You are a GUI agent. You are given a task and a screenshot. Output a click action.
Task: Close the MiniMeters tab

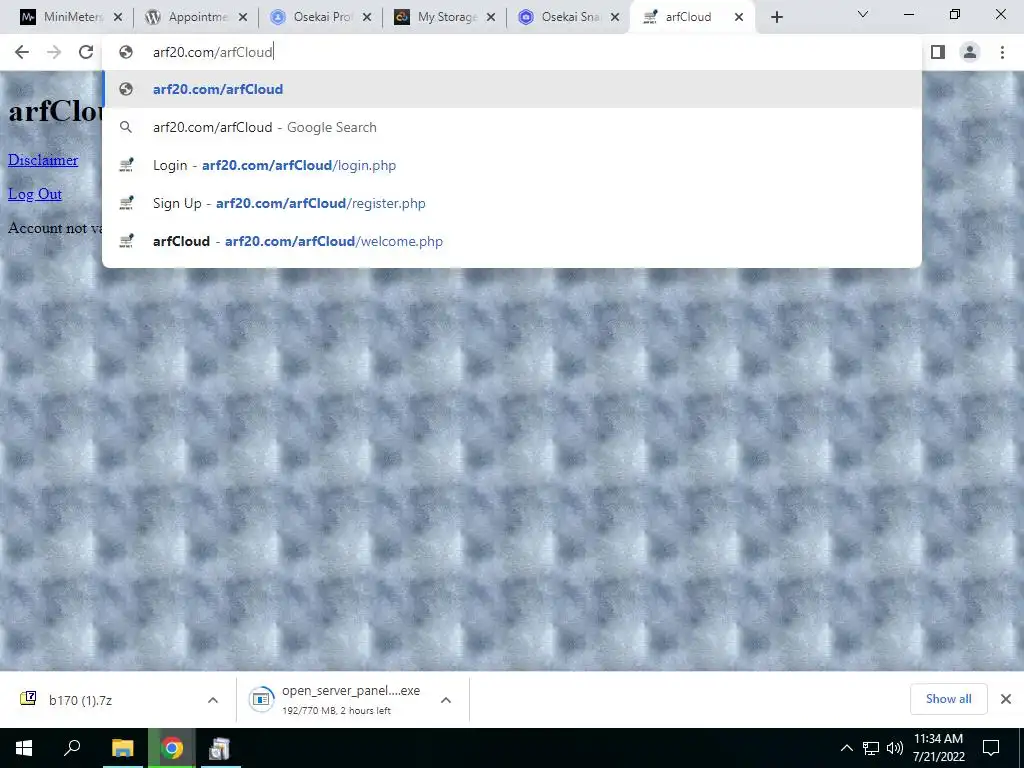[x=118, y=17]
